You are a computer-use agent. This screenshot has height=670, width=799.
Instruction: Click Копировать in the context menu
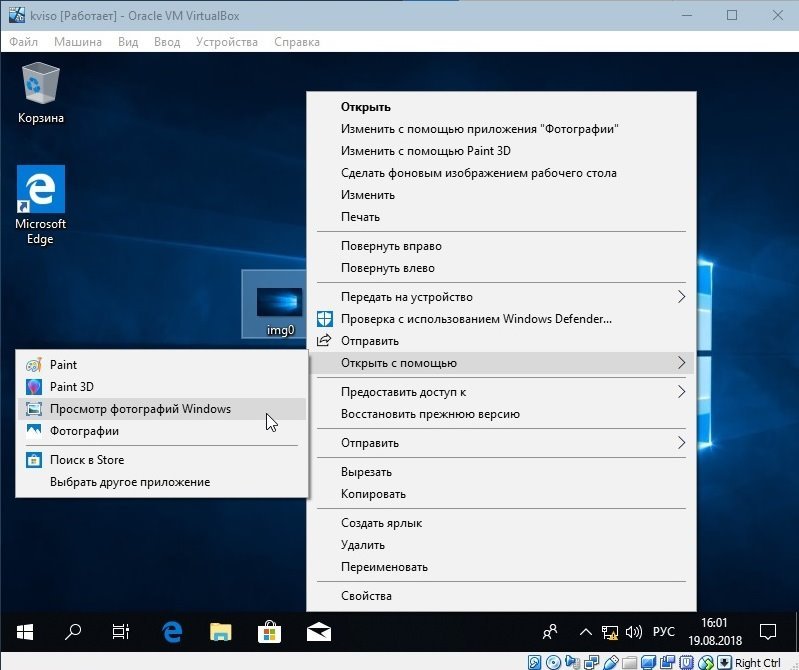click(x=501, y=494)
